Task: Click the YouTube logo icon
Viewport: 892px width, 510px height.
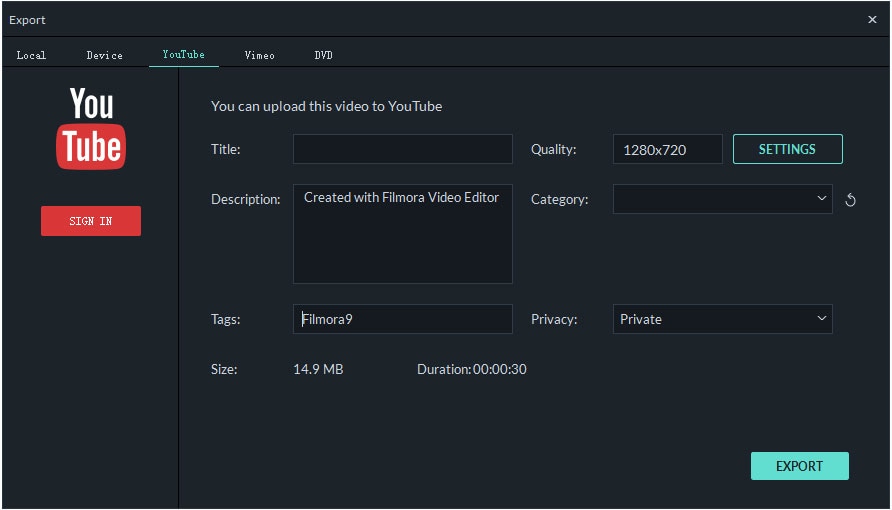Action: coord(91,129)
